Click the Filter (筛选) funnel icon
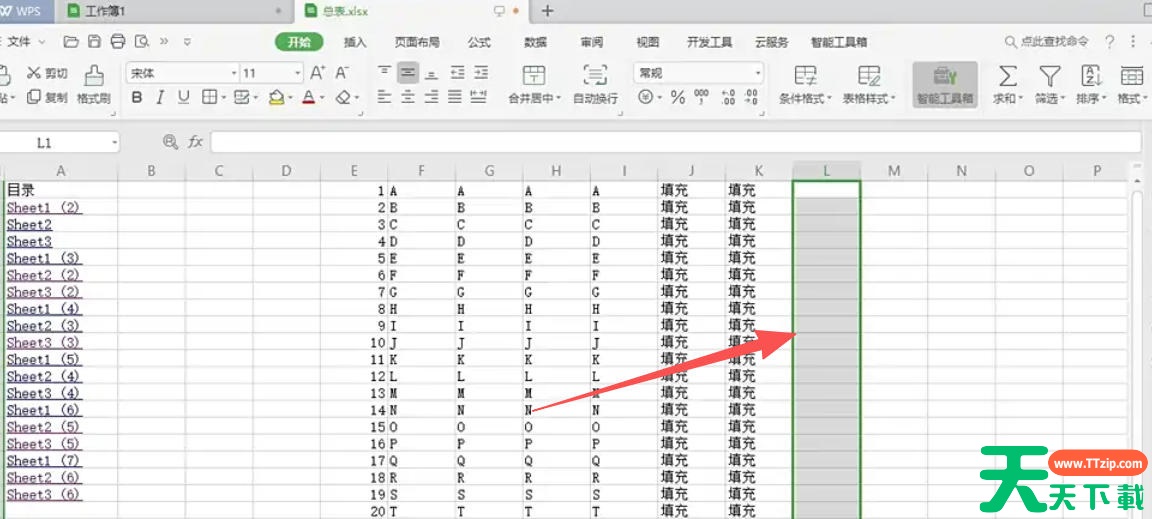The width and height of the screenshot is (1152, 519). tap(1048, 76)
